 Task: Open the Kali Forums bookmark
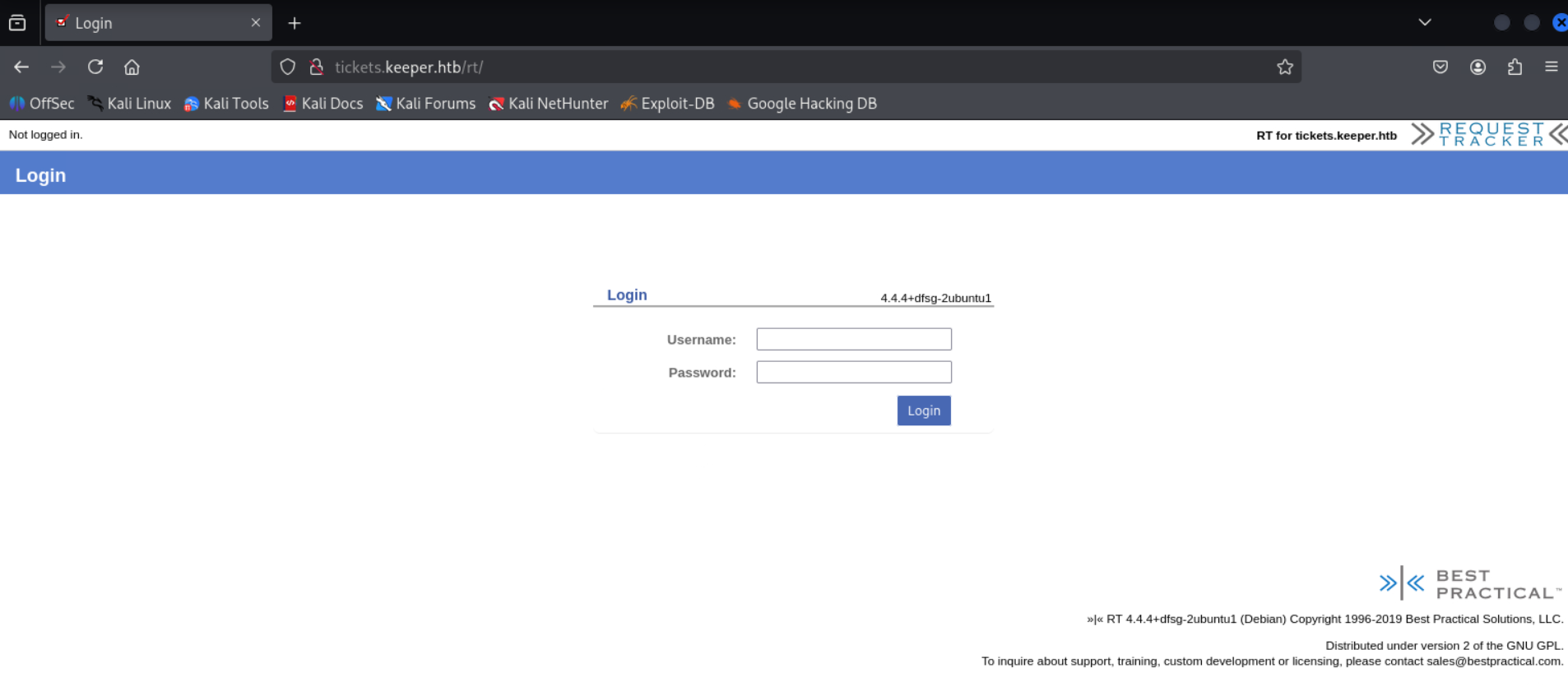[426, 104]
